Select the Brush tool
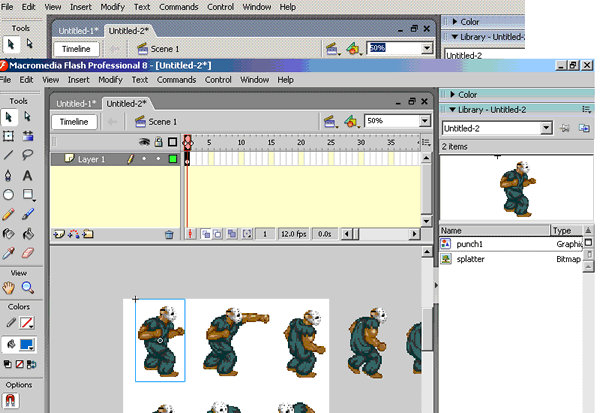Image resolution: width=600 pixels, height=413 pixels. [x=28, y=214]
